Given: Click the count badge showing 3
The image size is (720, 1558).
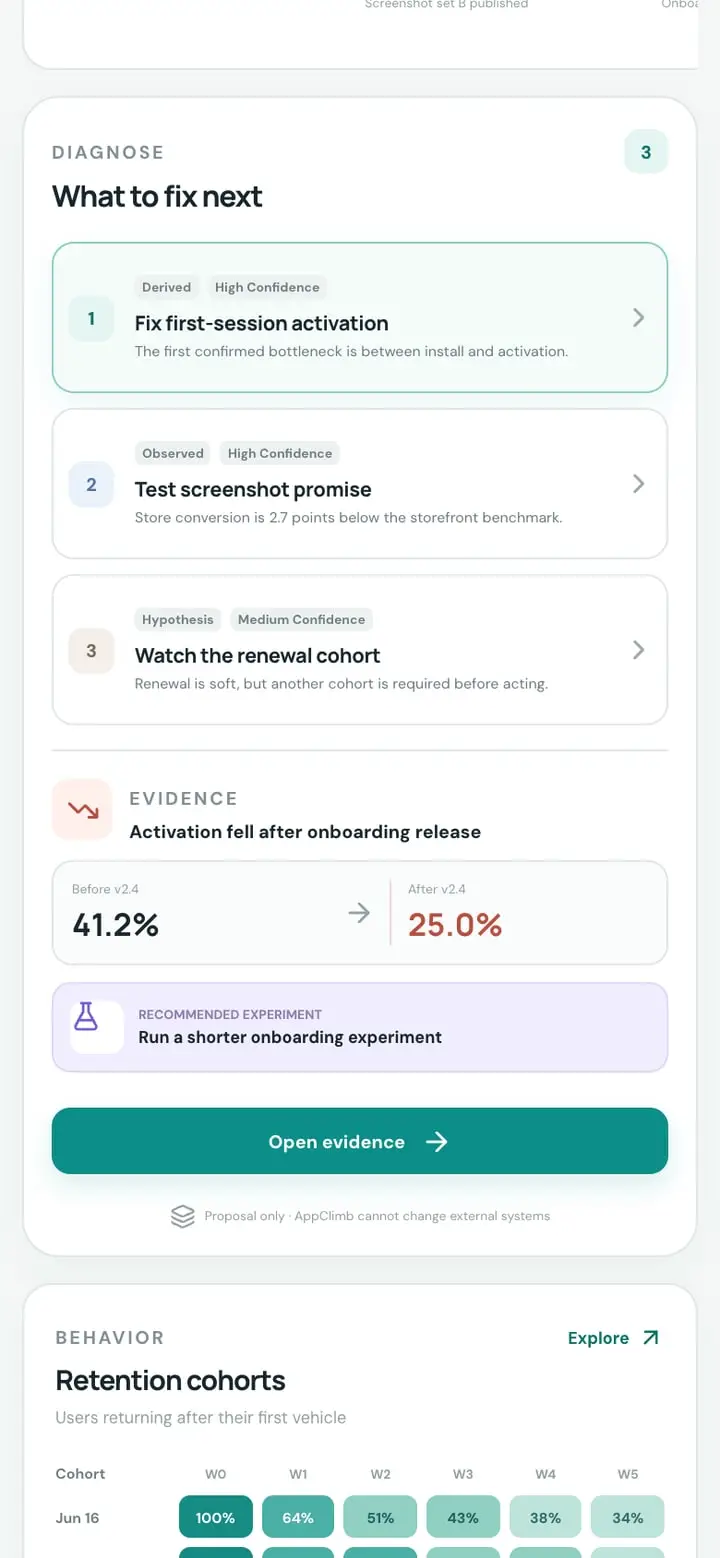Looking at the screenshot, I should coord(646,152).
